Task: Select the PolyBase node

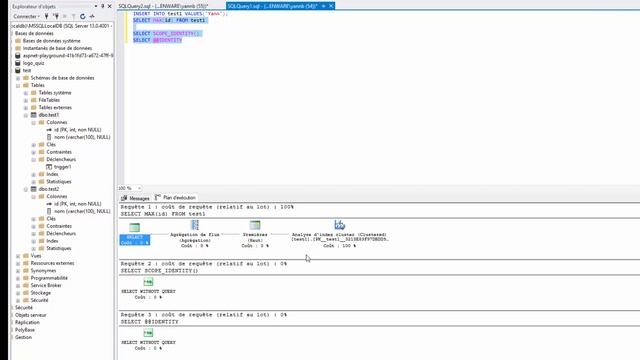Action: point(25,330)
